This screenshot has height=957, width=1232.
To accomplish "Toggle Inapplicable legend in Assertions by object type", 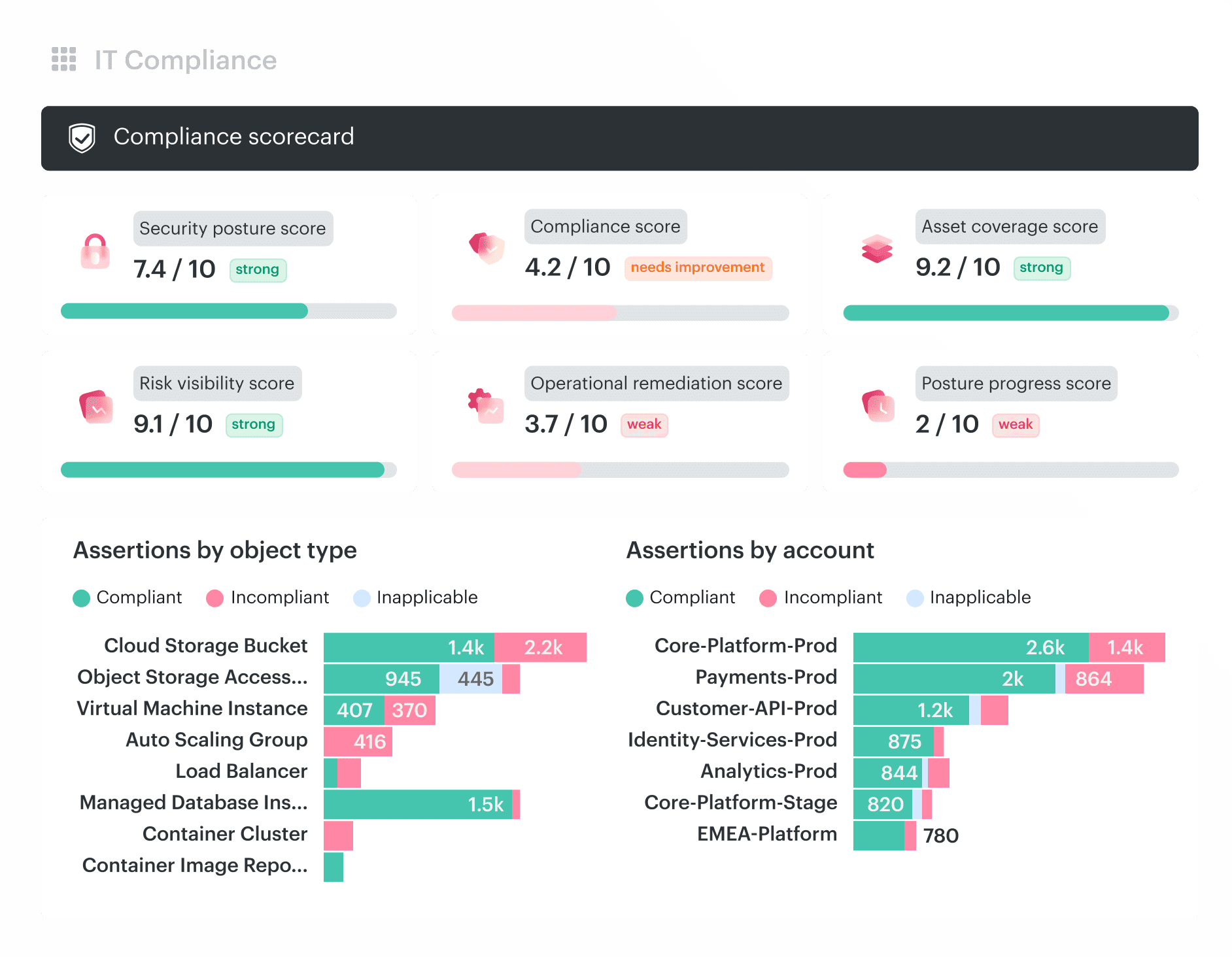I will 415,597.
